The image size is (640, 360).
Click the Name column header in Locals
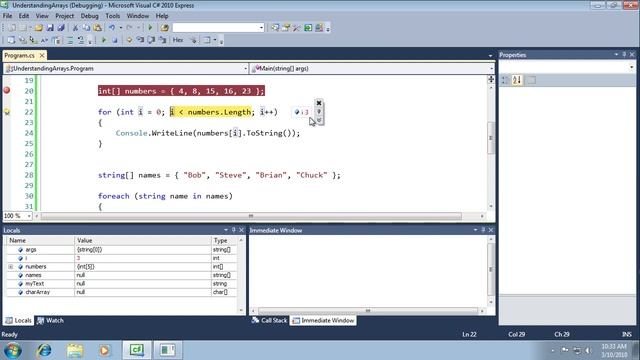pos(41,240)
